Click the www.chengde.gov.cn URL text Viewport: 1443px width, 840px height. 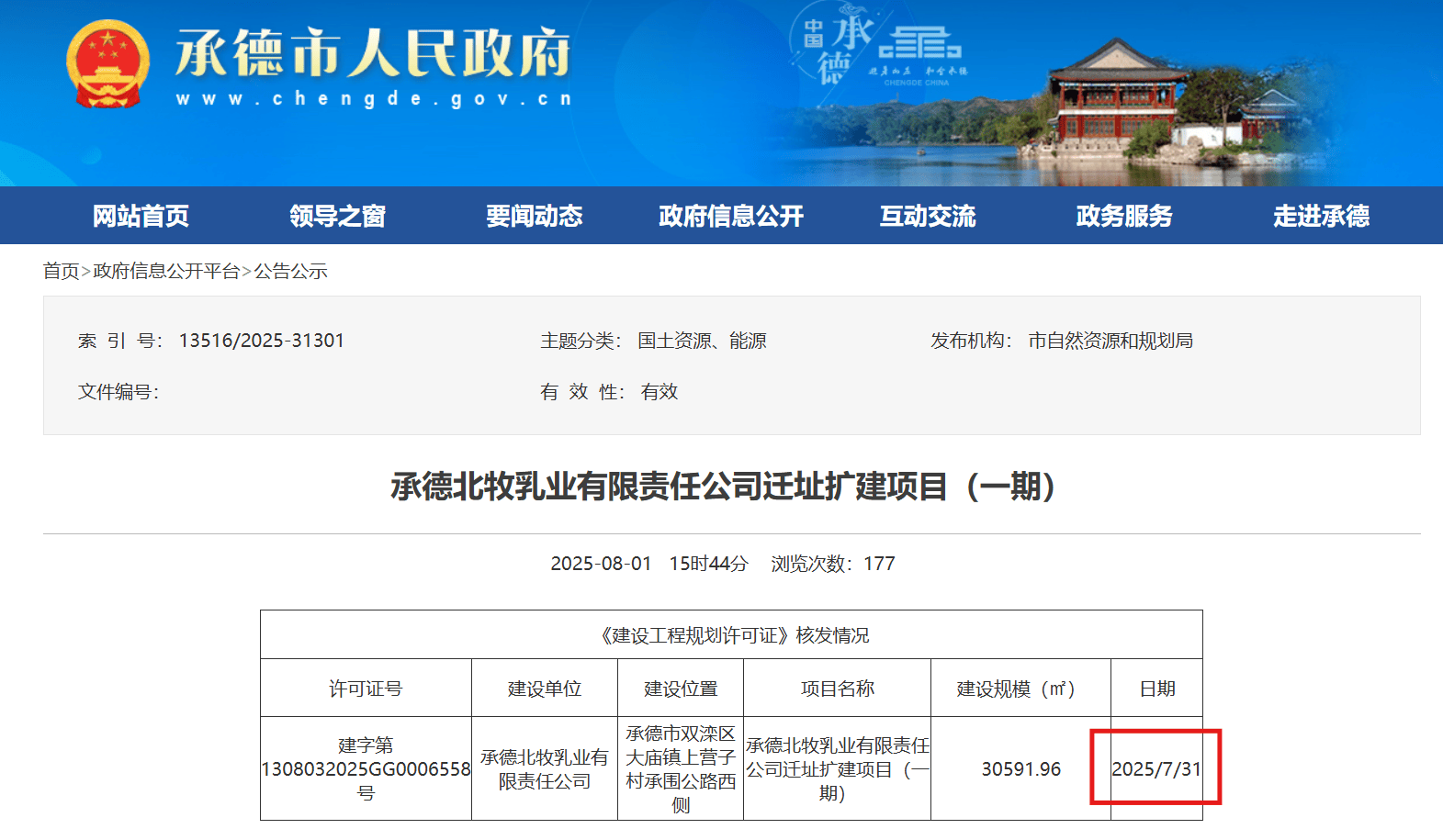pos(374,99)
